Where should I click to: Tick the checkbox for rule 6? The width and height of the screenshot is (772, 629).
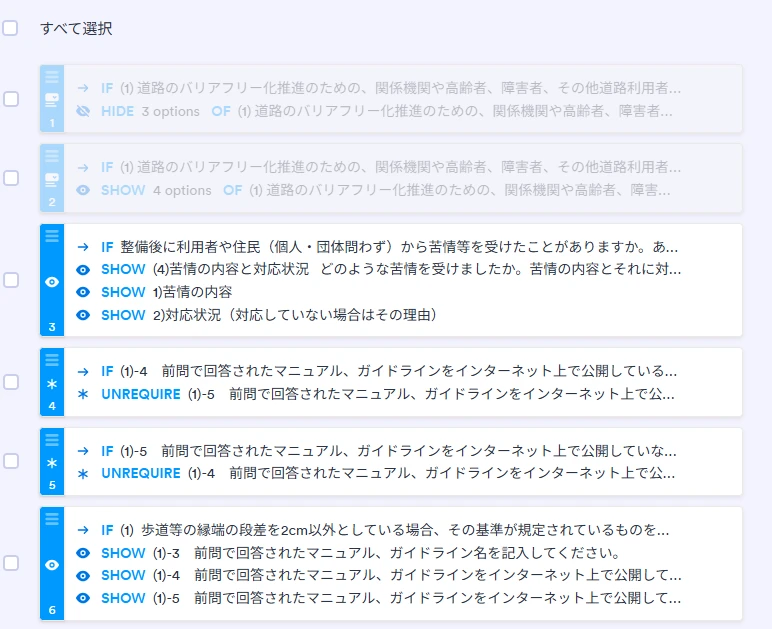(x=11, y=563)
